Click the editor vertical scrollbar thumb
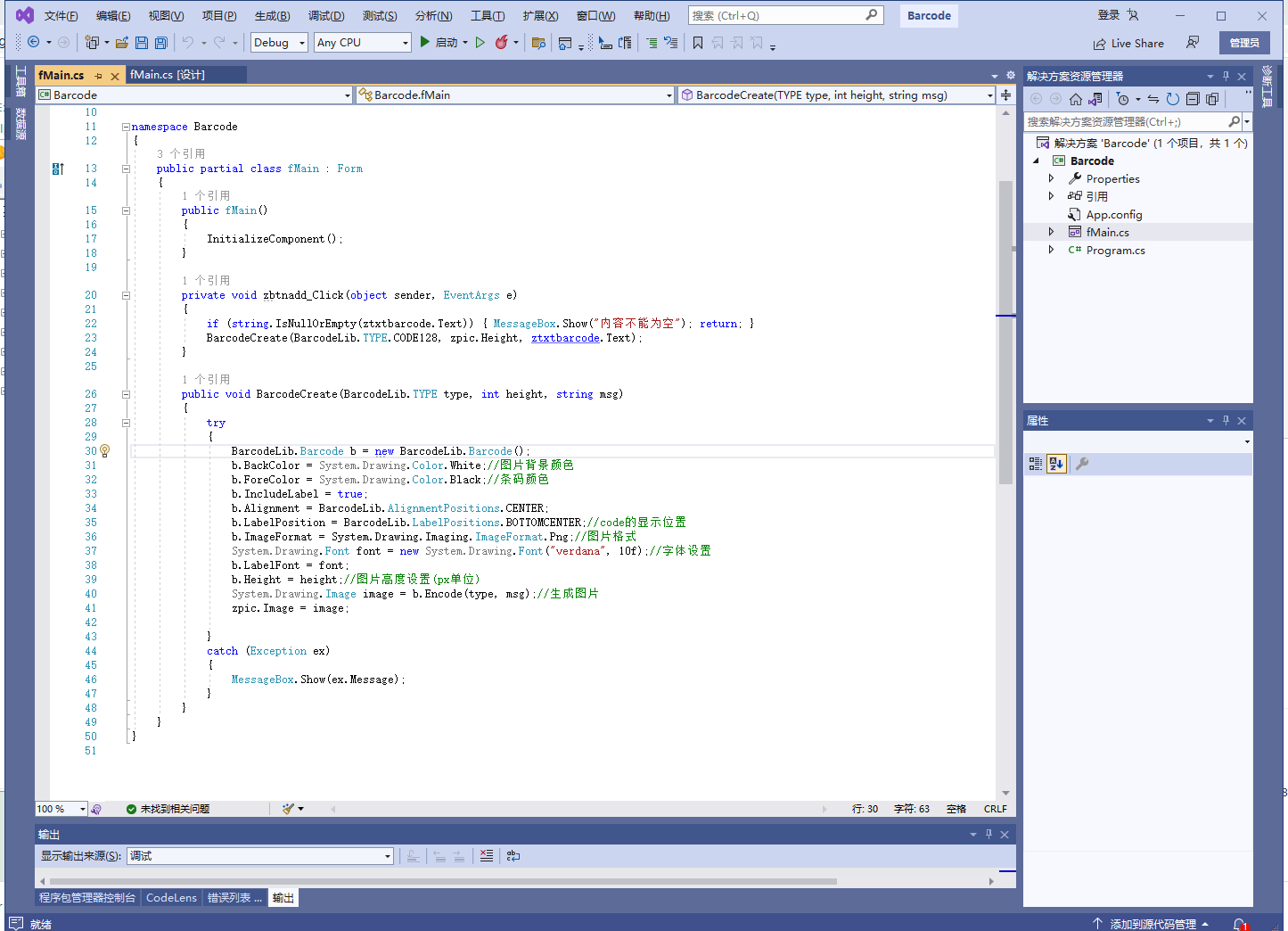The height and width of the screenshot is (931, 1288). (x=1005, y=332)
